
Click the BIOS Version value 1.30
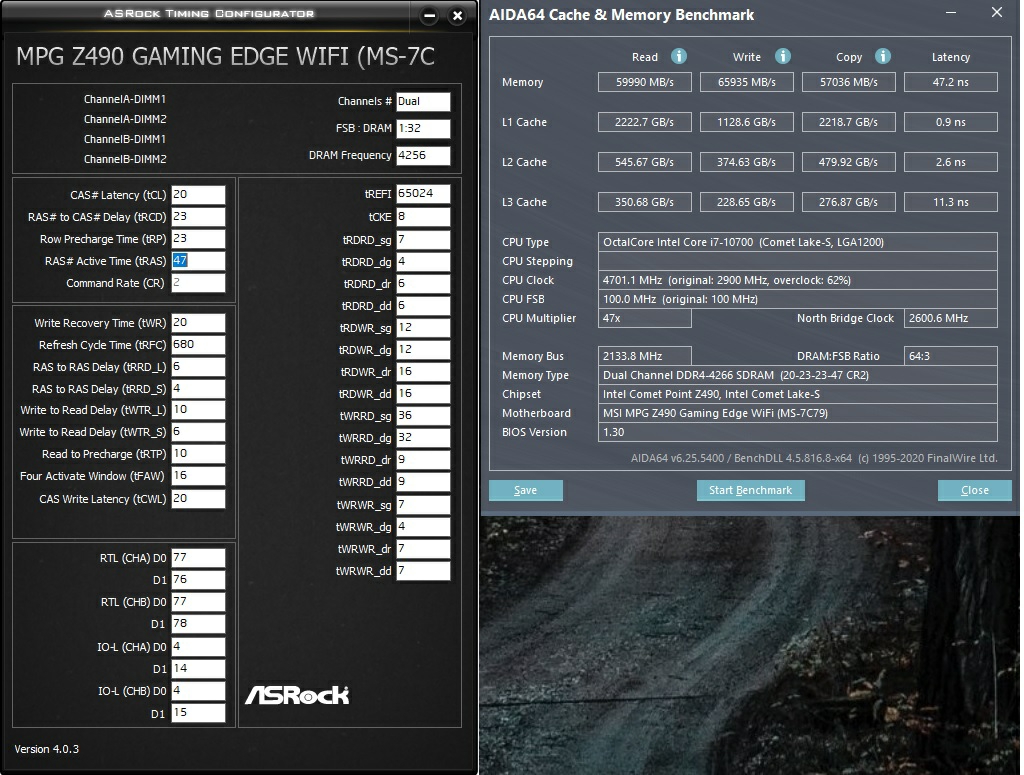(797, 432)
